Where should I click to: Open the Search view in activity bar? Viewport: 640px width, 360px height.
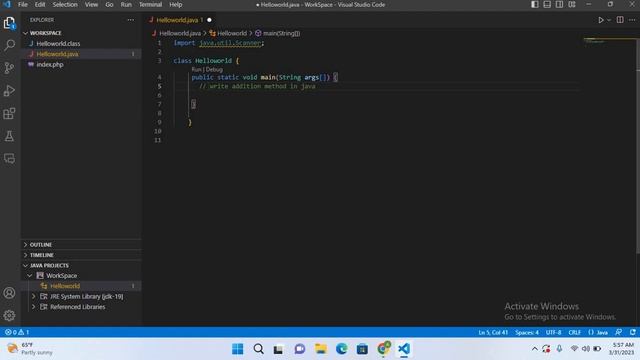(9, 45)
